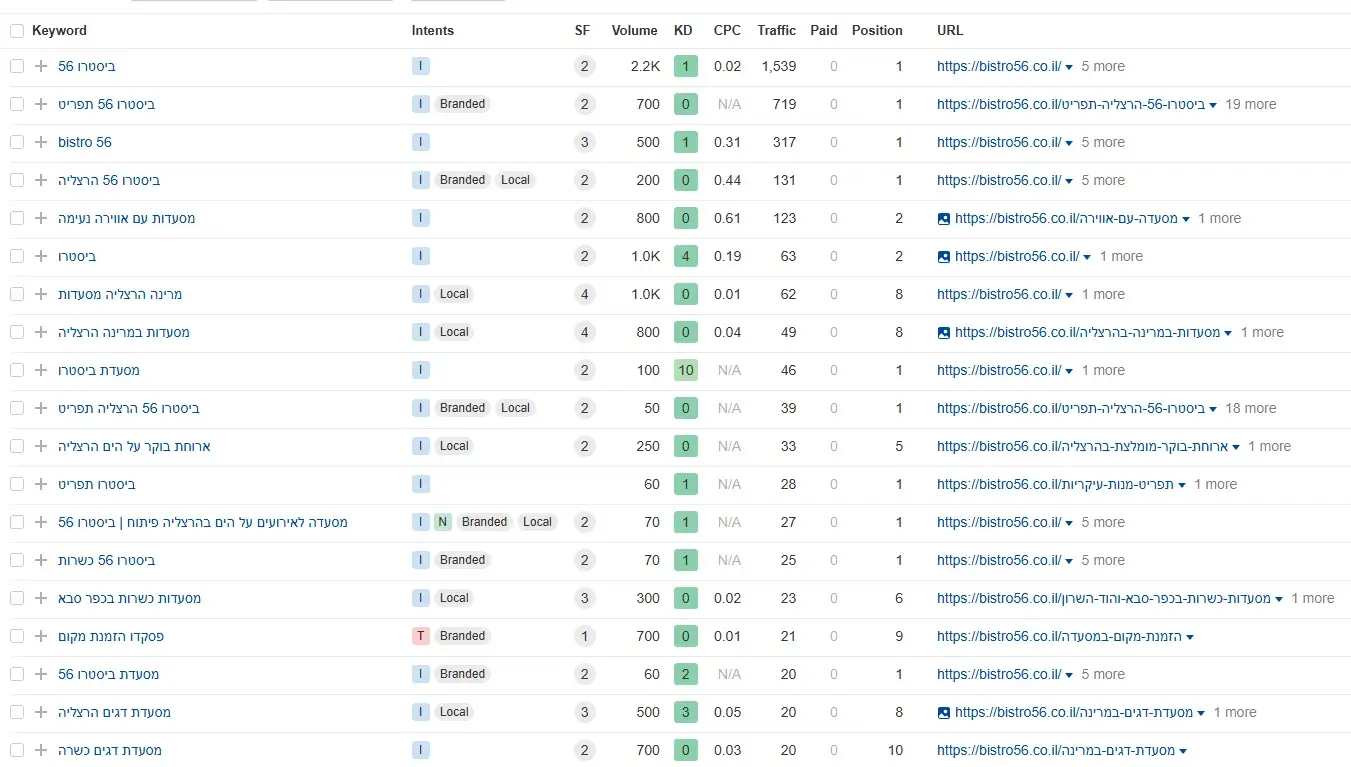Image resolution: width=1351 pixels, height=767 pixels.
Task: Click the image icon before URL in 'ביסטרו' row
Action: (x=944, y=256)
